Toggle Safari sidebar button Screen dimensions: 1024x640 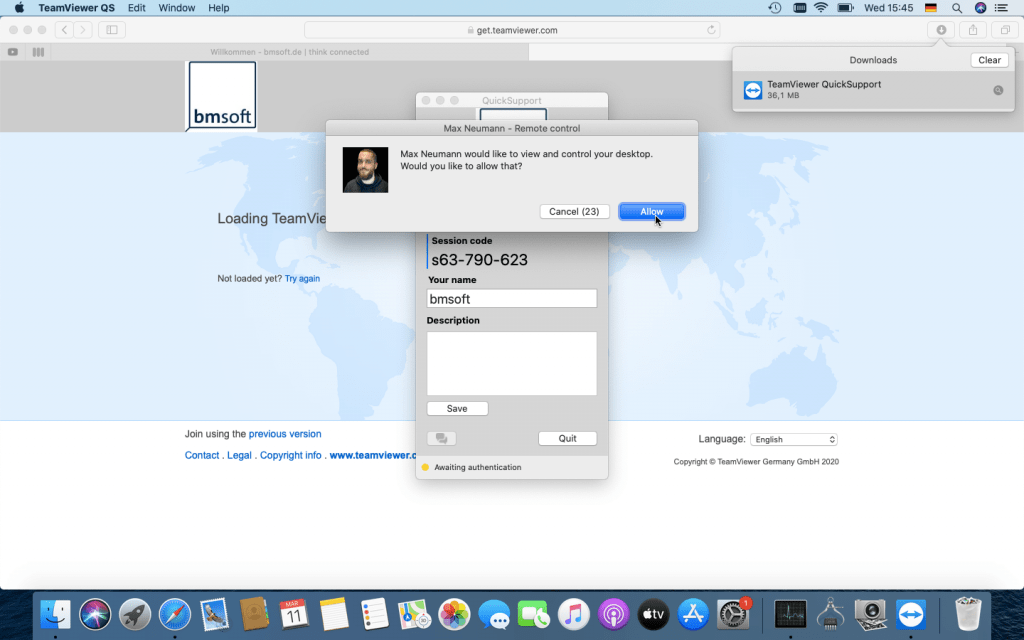tap(112, 30)
